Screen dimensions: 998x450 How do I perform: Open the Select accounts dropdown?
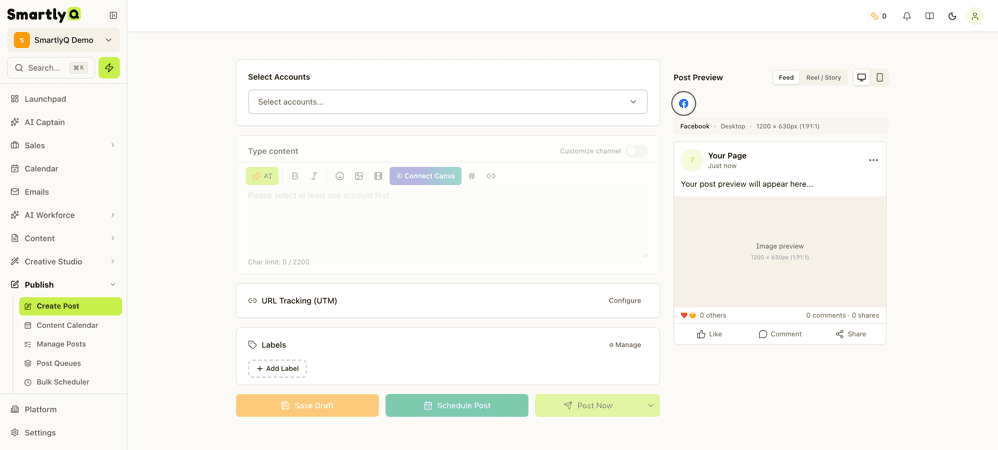click(447, 102)
